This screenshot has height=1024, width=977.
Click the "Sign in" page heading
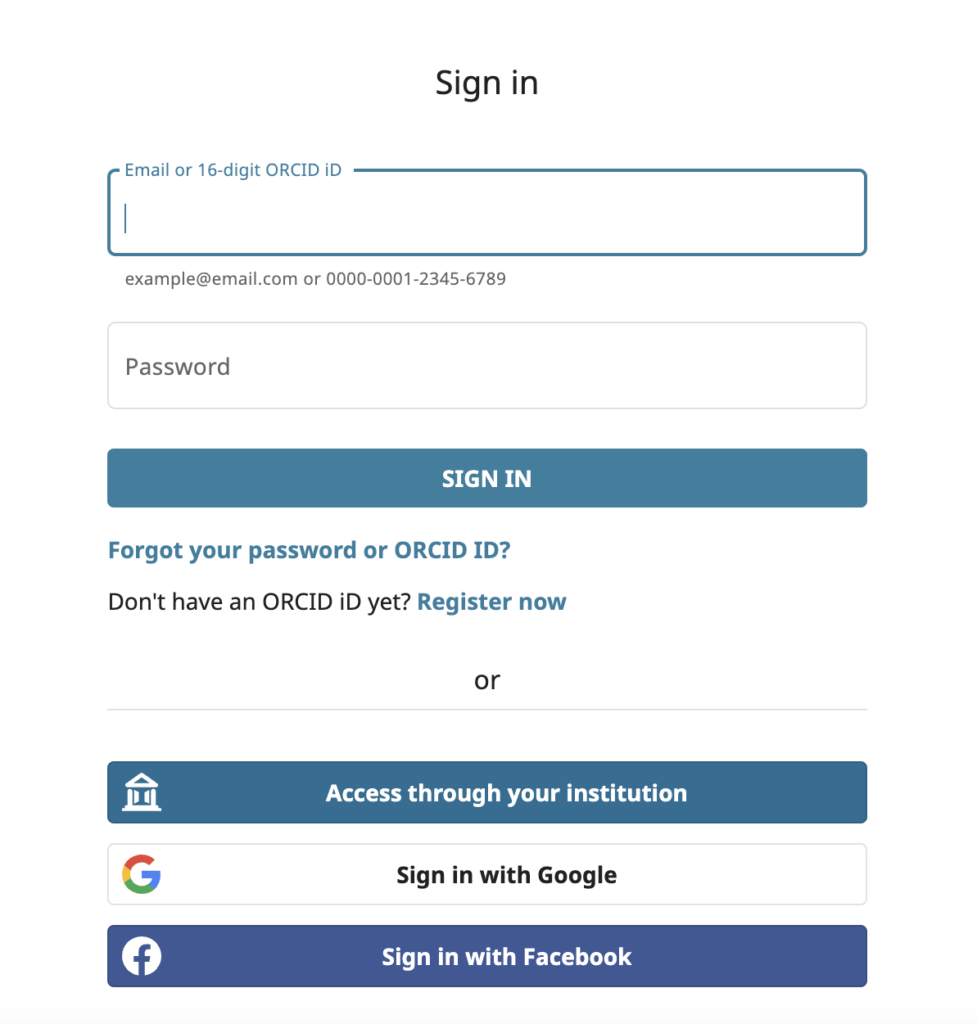point(487,82)
